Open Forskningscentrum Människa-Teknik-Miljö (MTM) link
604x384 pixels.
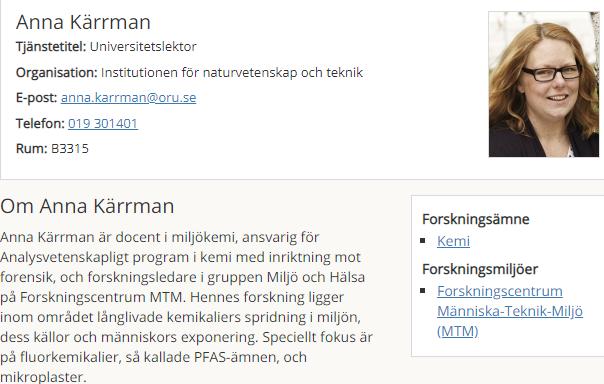point(510,311)
